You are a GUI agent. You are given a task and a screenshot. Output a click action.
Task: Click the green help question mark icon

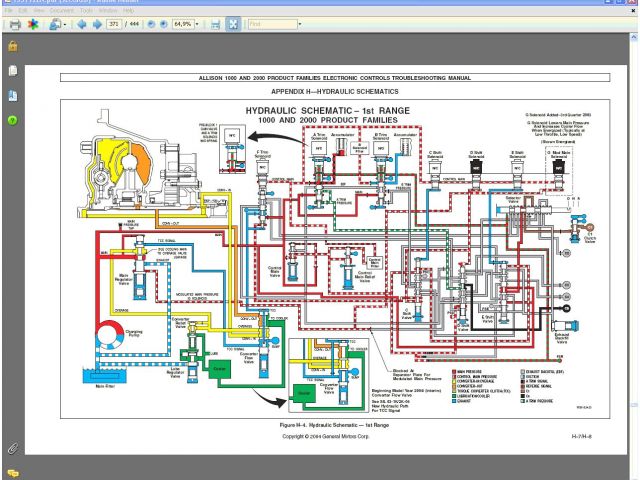[12, 120]
